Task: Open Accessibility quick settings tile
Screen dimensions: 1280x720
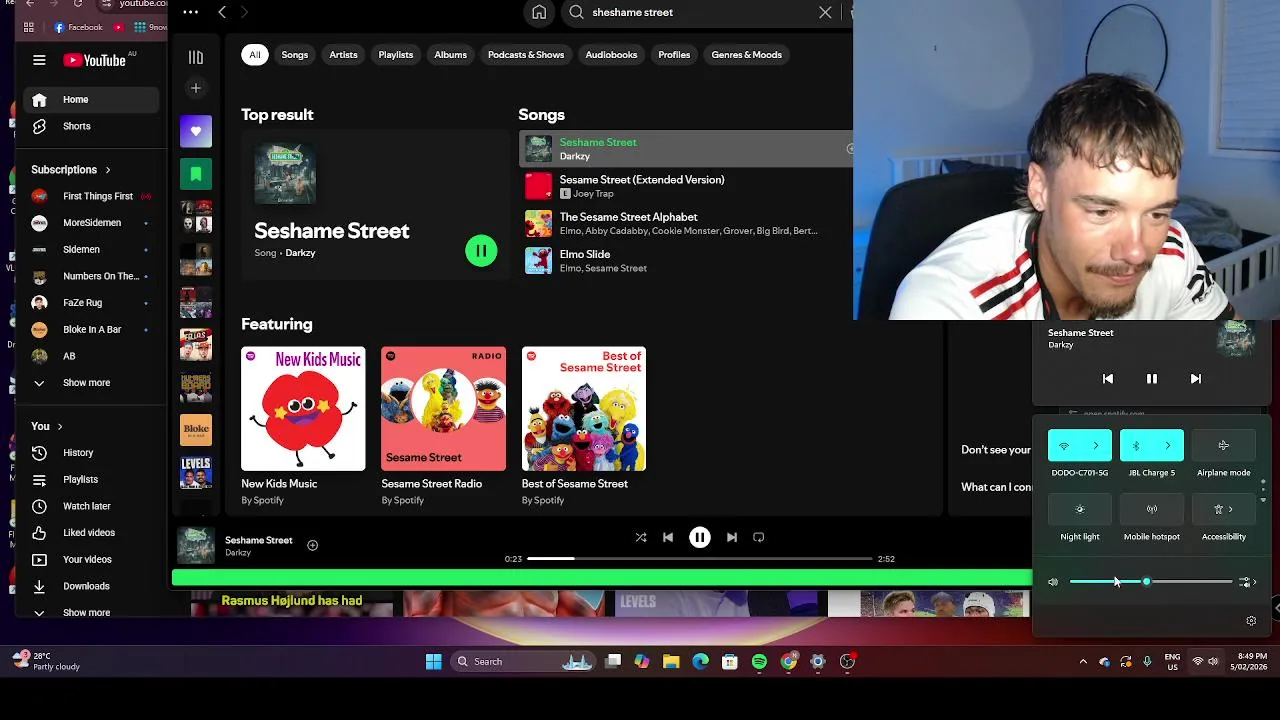Action: click(x=1224, y=510)
